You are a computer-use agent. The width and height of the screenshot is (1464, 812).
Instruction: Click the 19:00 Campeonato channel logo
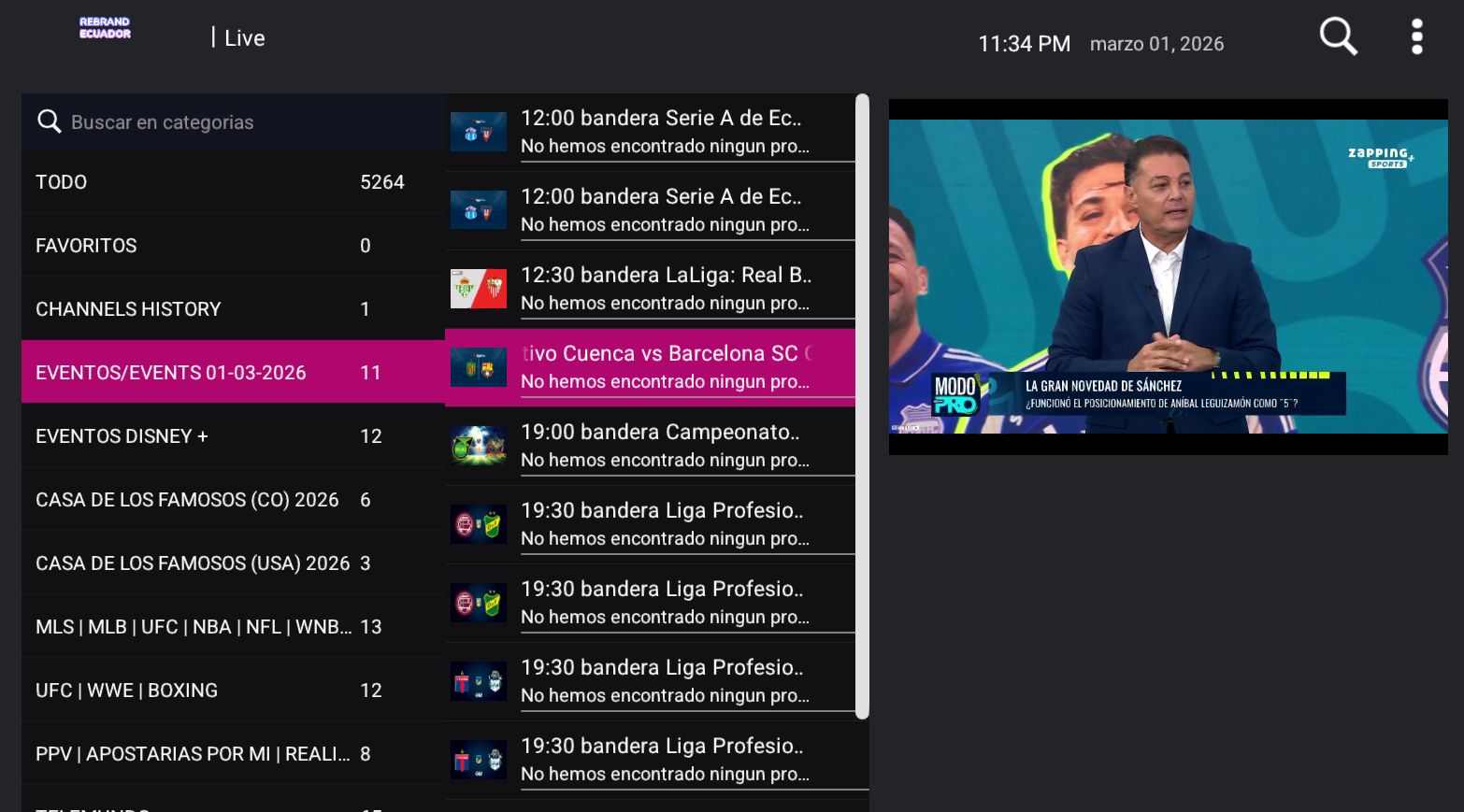click(479, 446)
